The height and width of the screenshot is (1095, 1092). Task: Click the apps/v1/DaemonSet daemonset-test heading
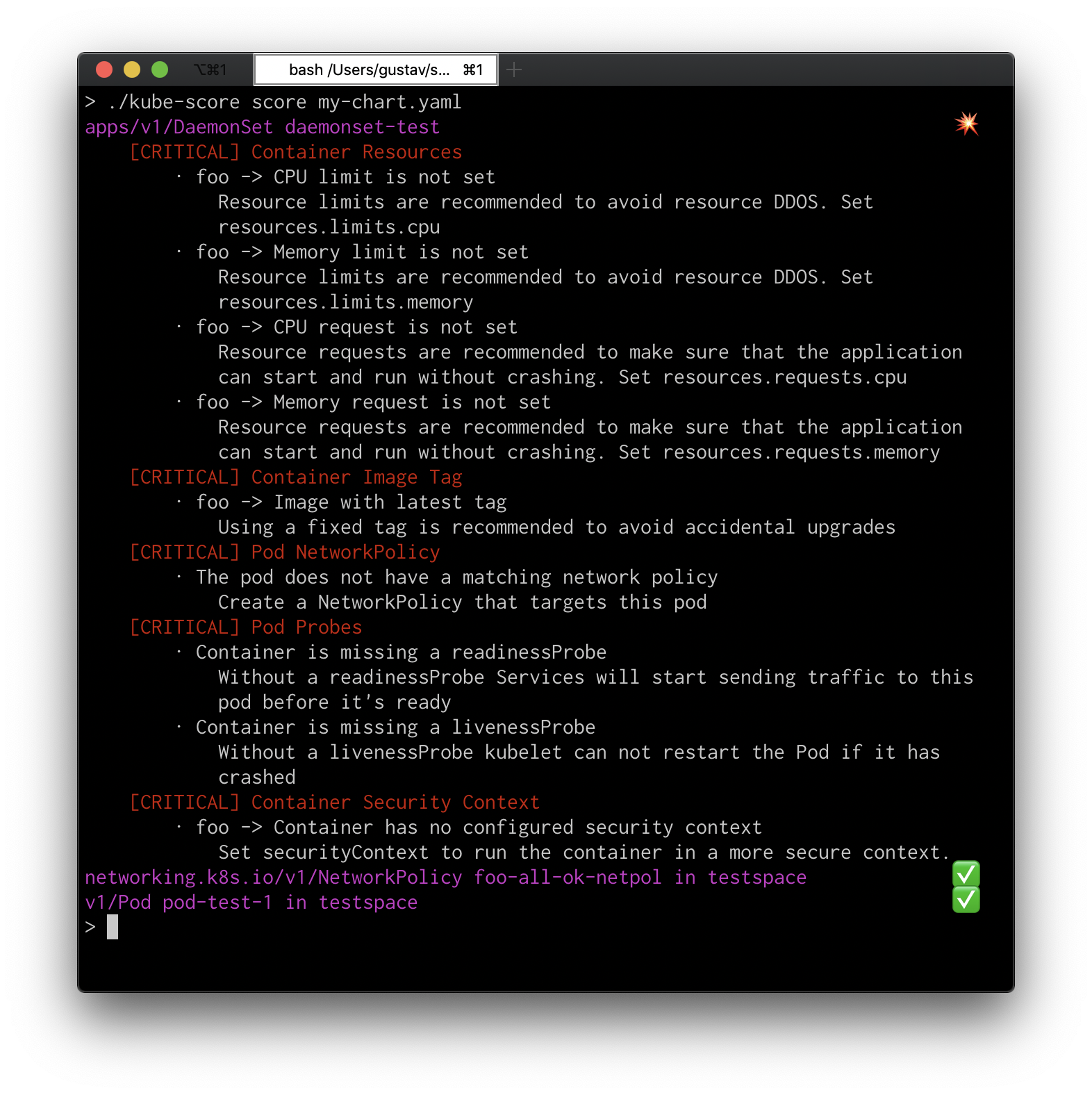(262, 127)
